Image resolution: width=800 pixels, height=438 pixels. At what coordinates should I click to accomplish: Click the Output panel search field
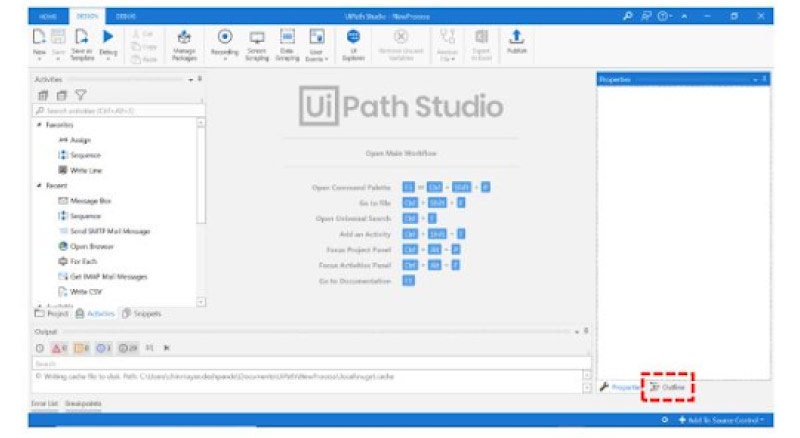click(x=311, y=363)
